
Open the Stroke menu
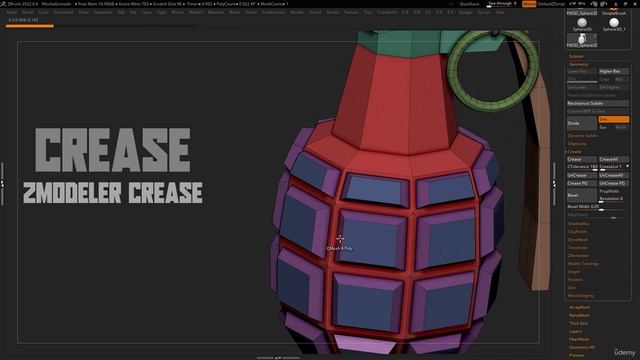(x=332, y=13)
